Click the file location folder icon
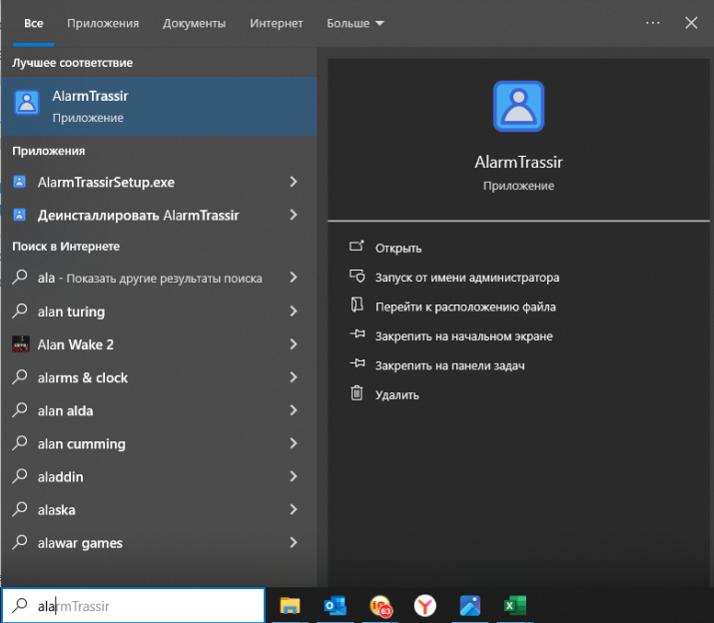This screenshot has width=714, height=623. [357, 305]
